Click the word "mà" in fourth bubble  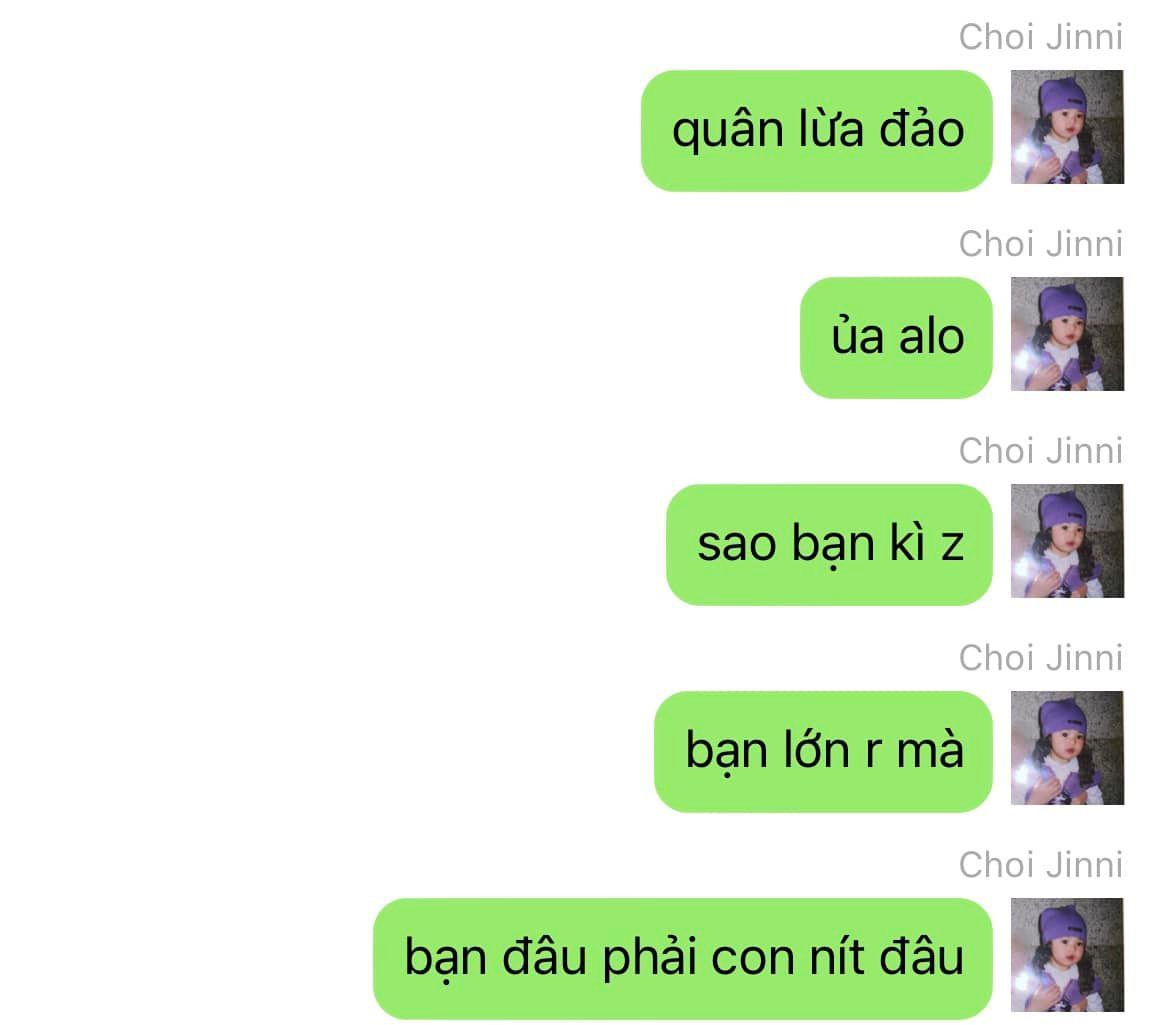[x=930, y=748]
